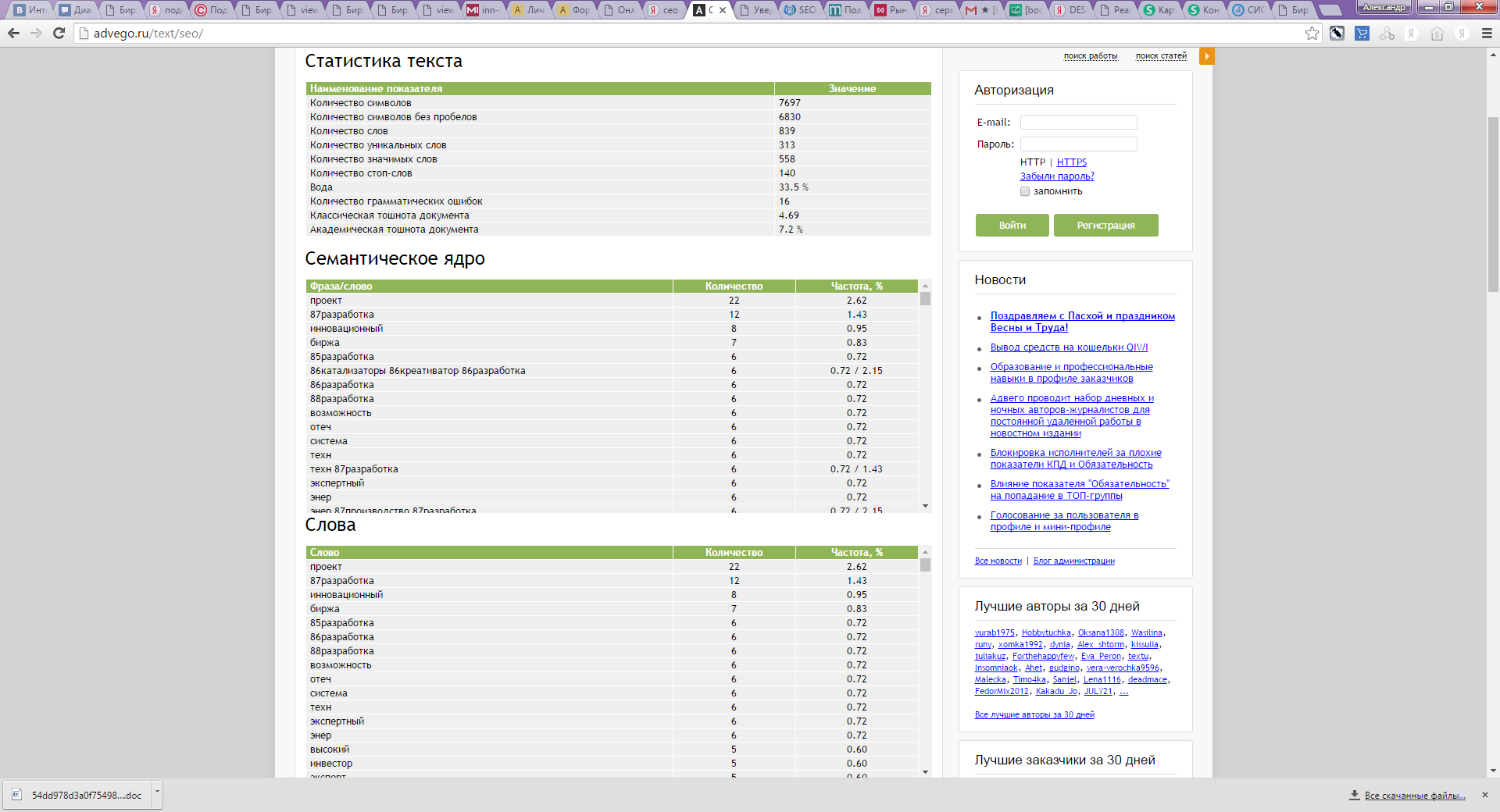Open the Все новости link

pos(998,561)
